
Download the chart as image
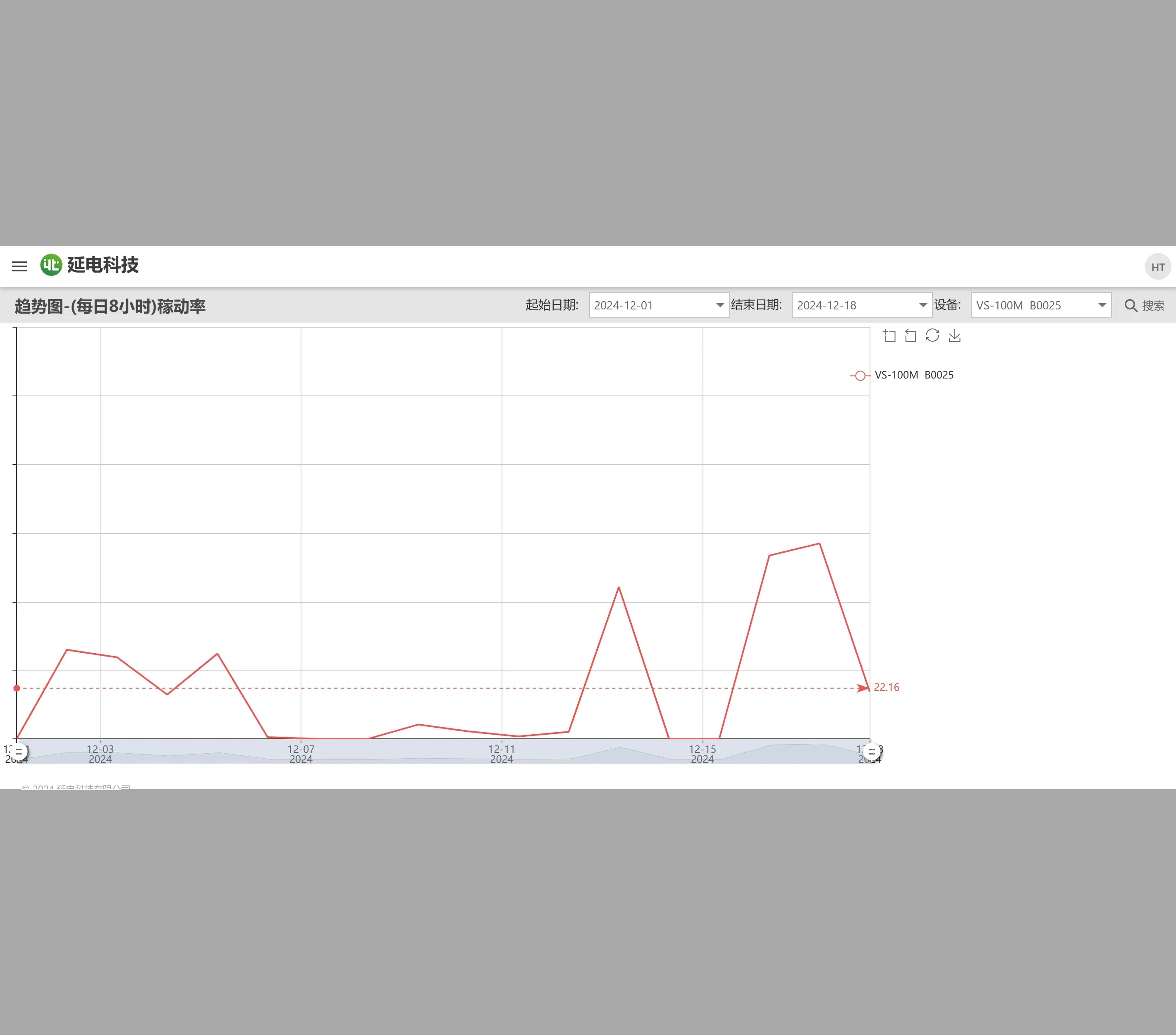tap(954, 335)
